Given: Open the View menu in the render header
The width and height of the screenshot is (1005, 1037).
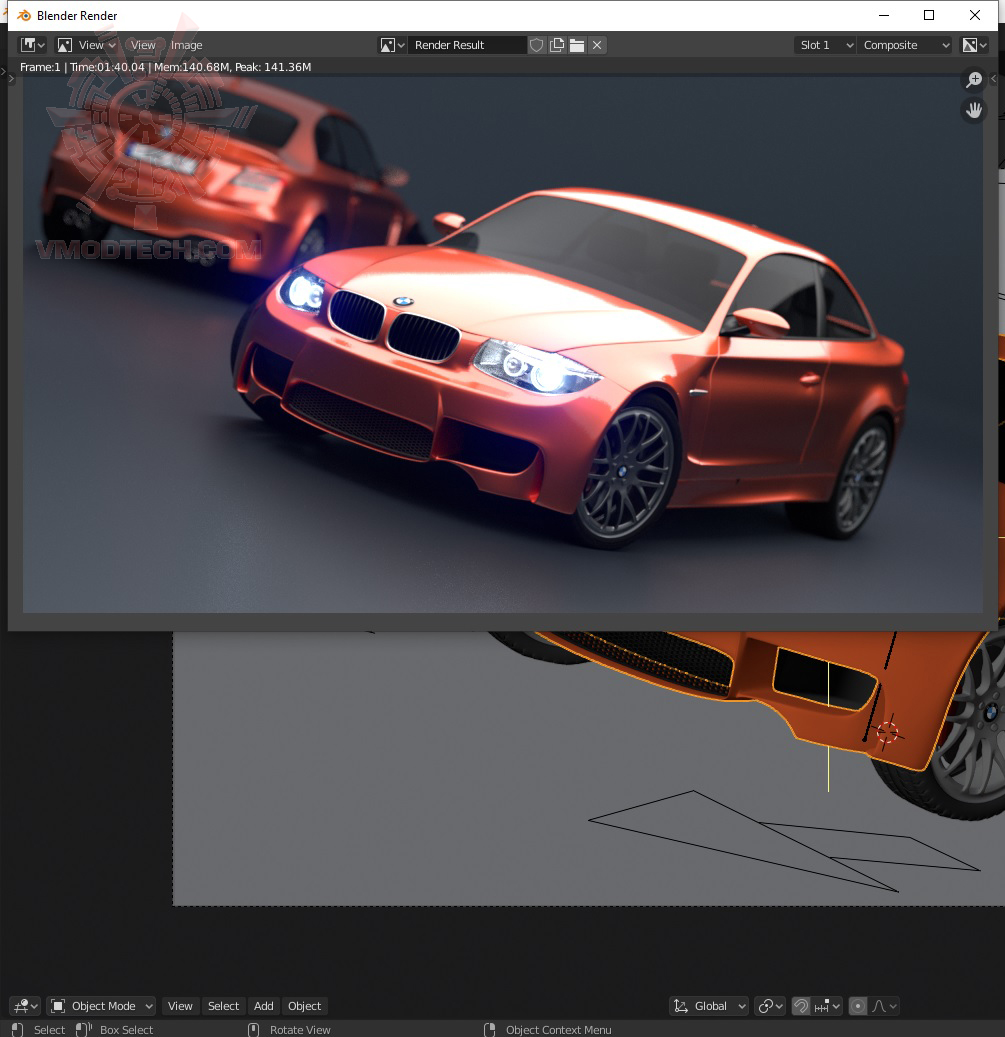Looking at the screenshot, I should [x=143, y=45].
